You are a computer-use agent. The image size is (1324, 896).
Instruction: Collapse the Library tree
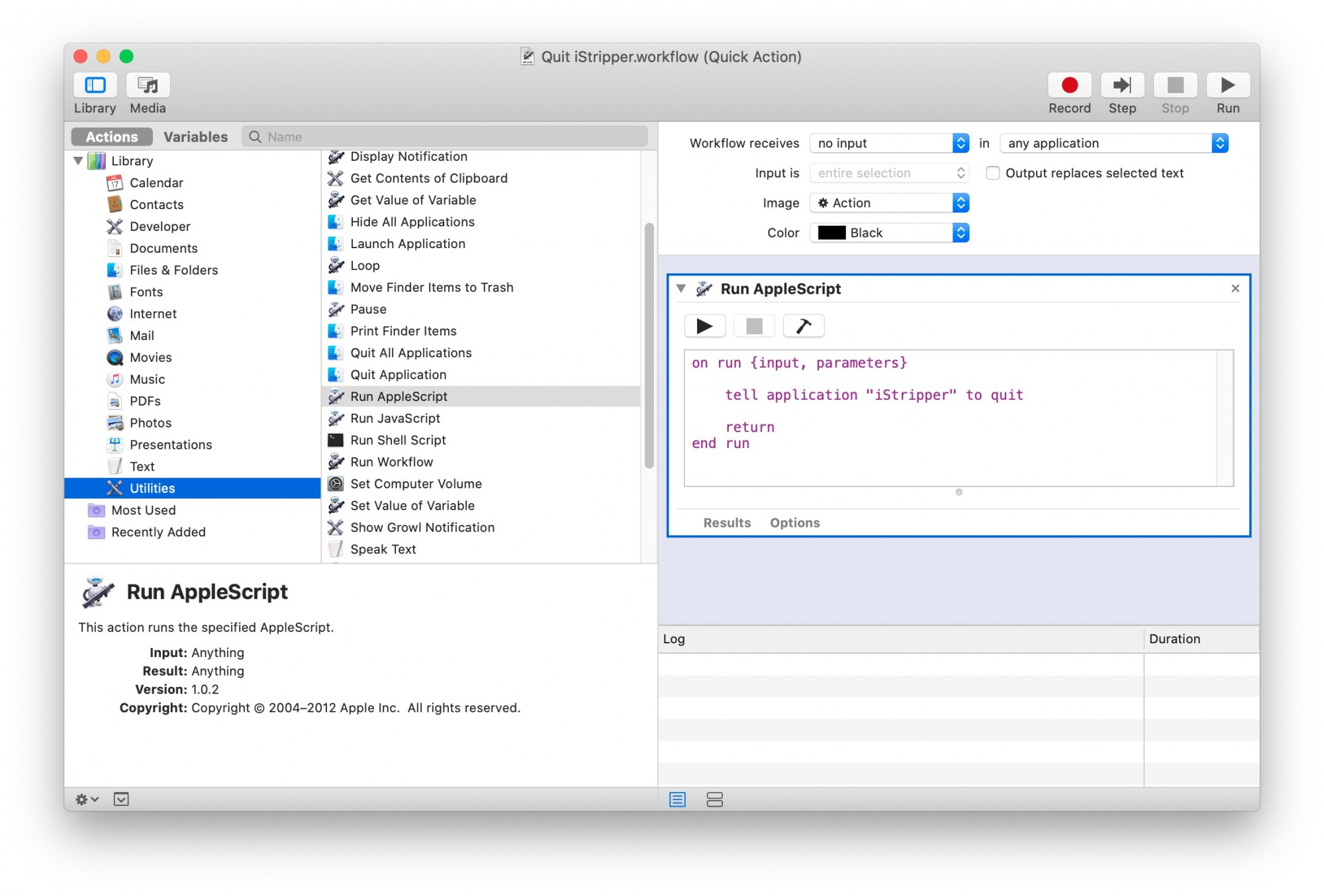point(78,161)
